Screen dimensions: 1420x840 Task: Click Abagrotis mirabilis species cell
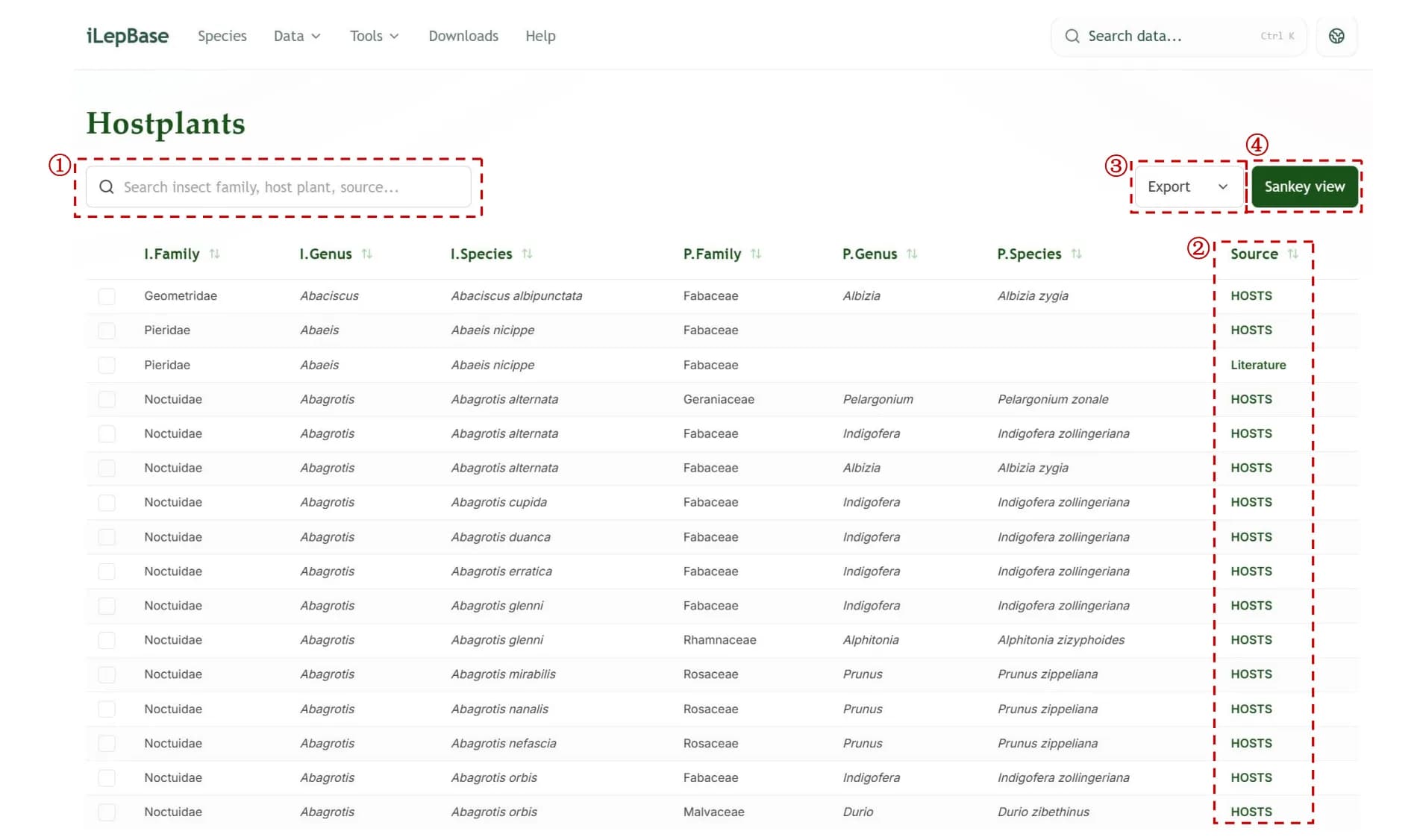coord(503,674)
